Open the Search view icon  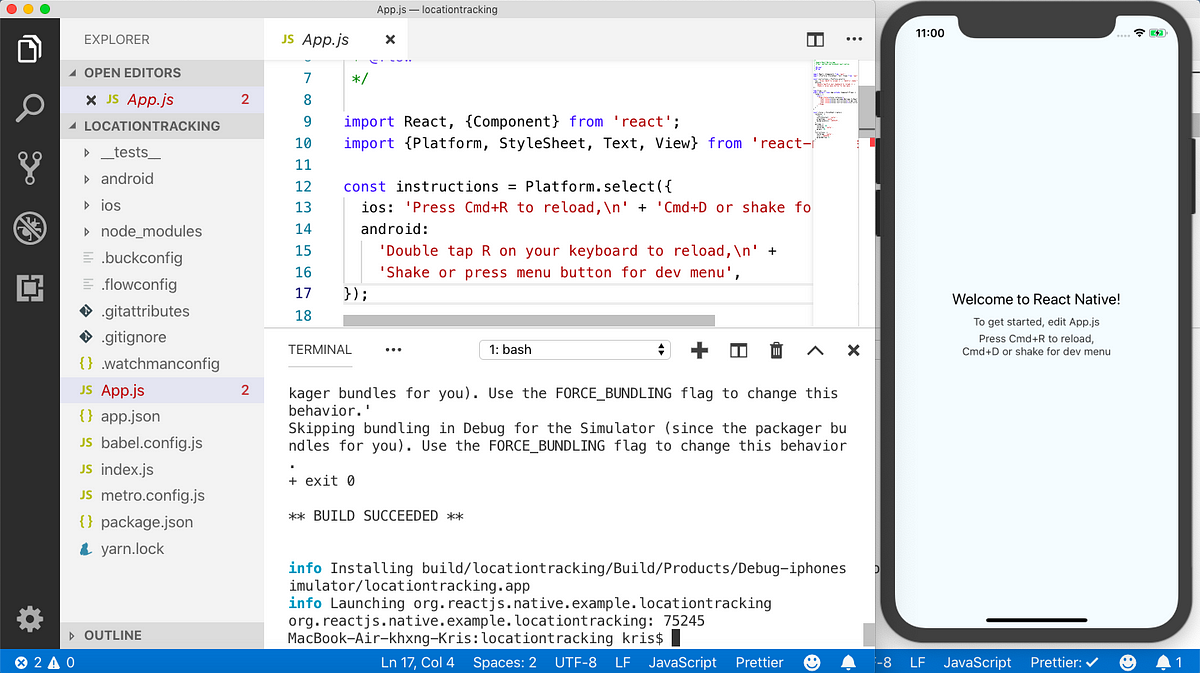[30, 108]
